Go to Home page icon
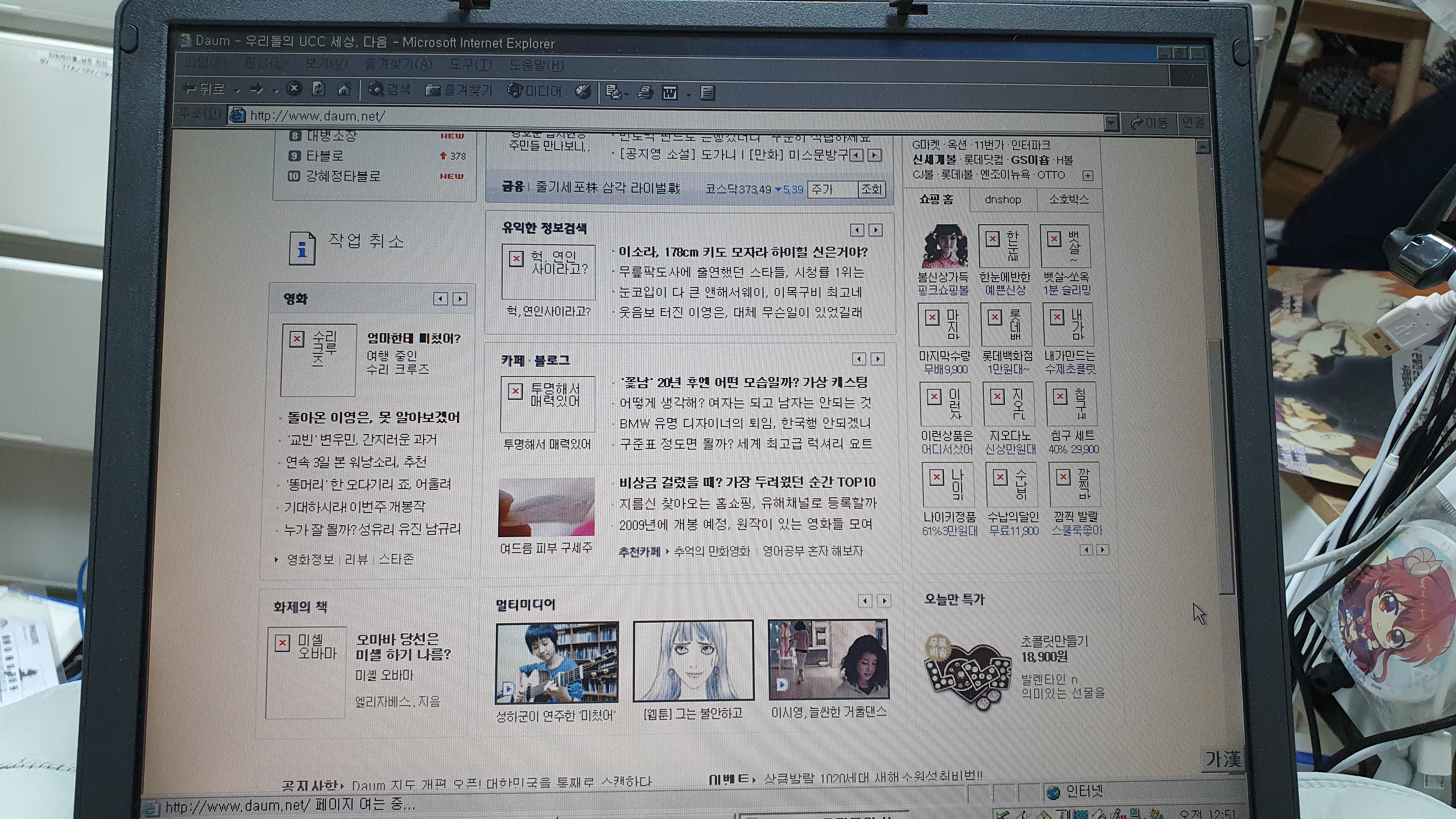The height and width of the screenshot is (819, 1456). 344,89
